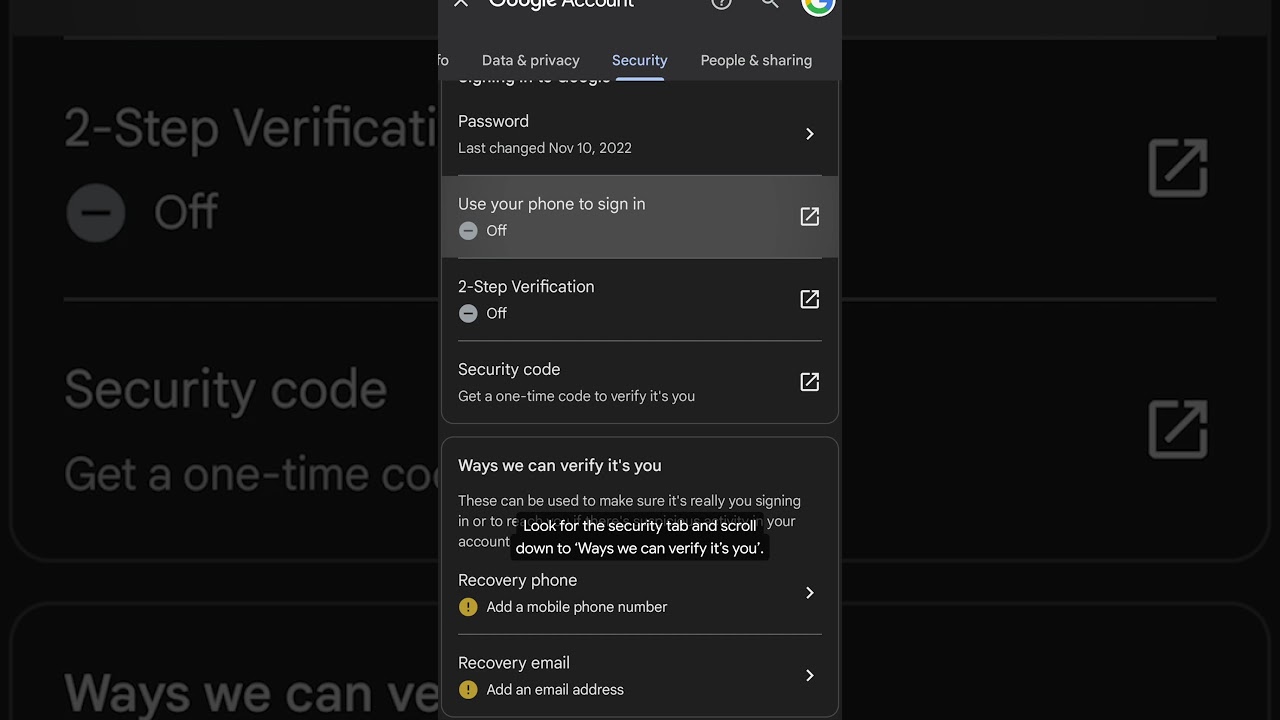Image resolution: width=1280 pixels, height=720 pixels.
Task: Open the Security code option
Action: click(x=509, y=370)
